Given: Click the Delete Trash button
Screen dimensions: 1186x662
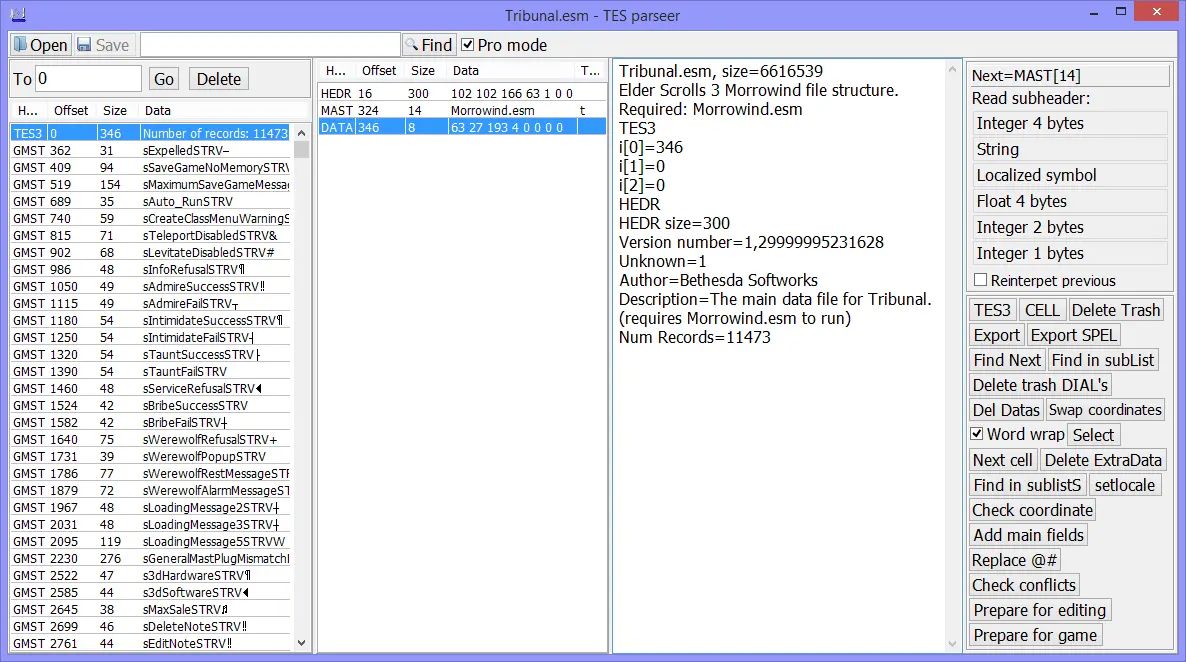Looking at the screenshot, I should 1116,310.
